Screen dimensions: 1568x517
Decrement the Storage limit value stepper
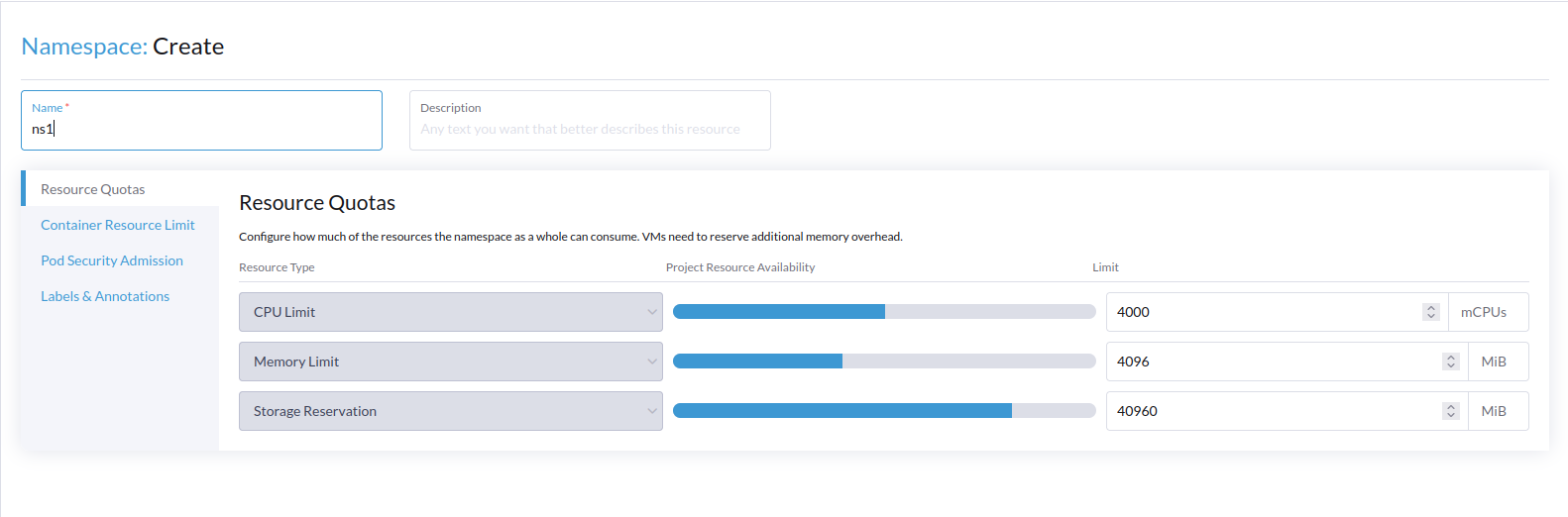click(x=1450, y=415)
